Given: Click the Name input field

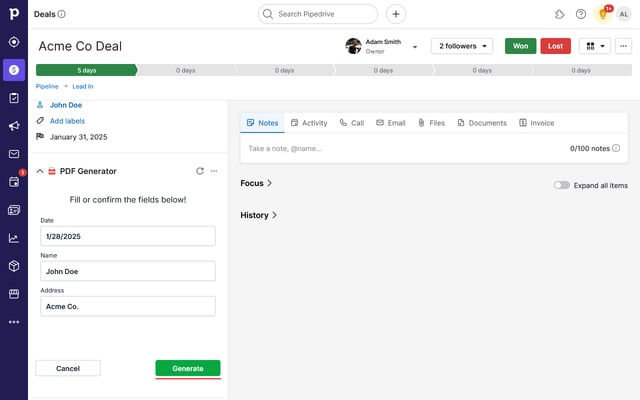Looking at the screenshot, I should point(128,271).
